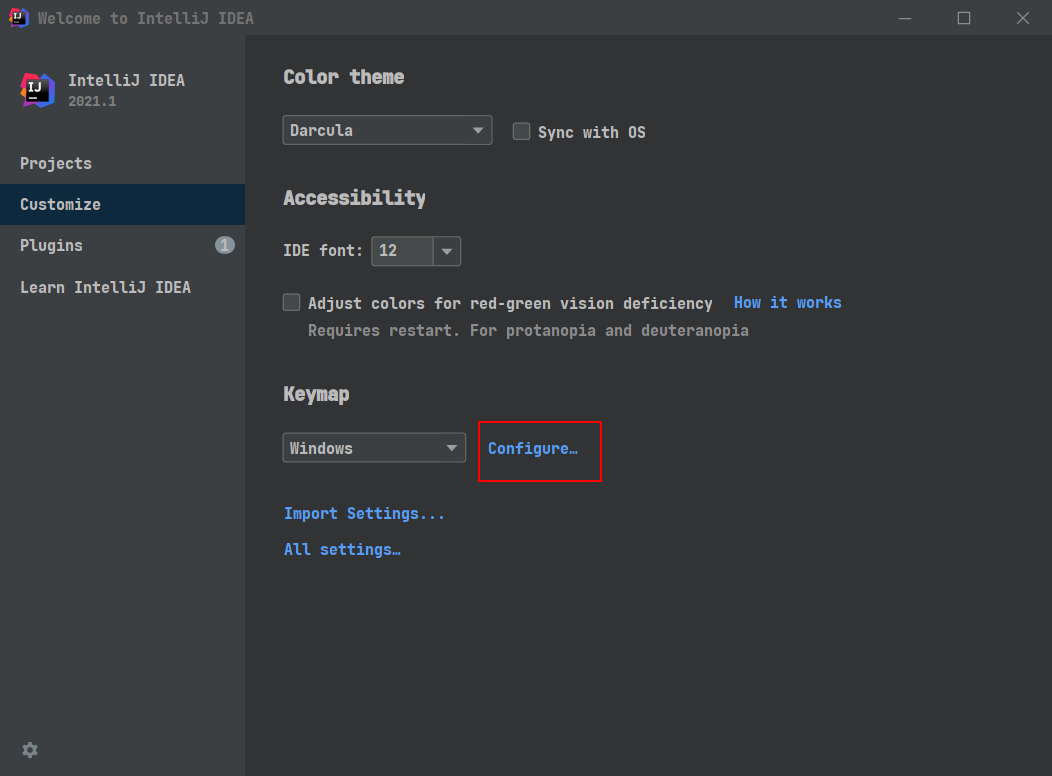
Task: Toggle red-green vision deficiency color adjustment
Action: [x=291, y=302]
